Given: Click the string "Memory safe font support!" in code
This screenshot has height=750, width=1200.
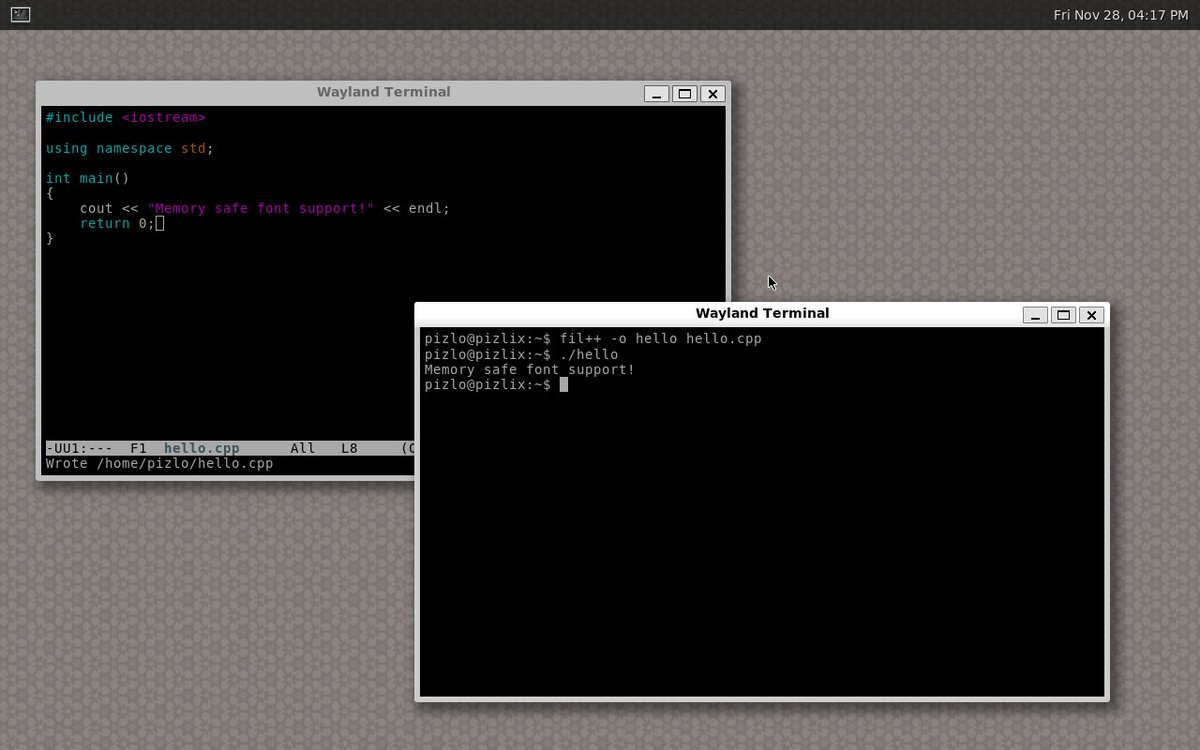Looking at the screenshot, I should coord(261,208).
